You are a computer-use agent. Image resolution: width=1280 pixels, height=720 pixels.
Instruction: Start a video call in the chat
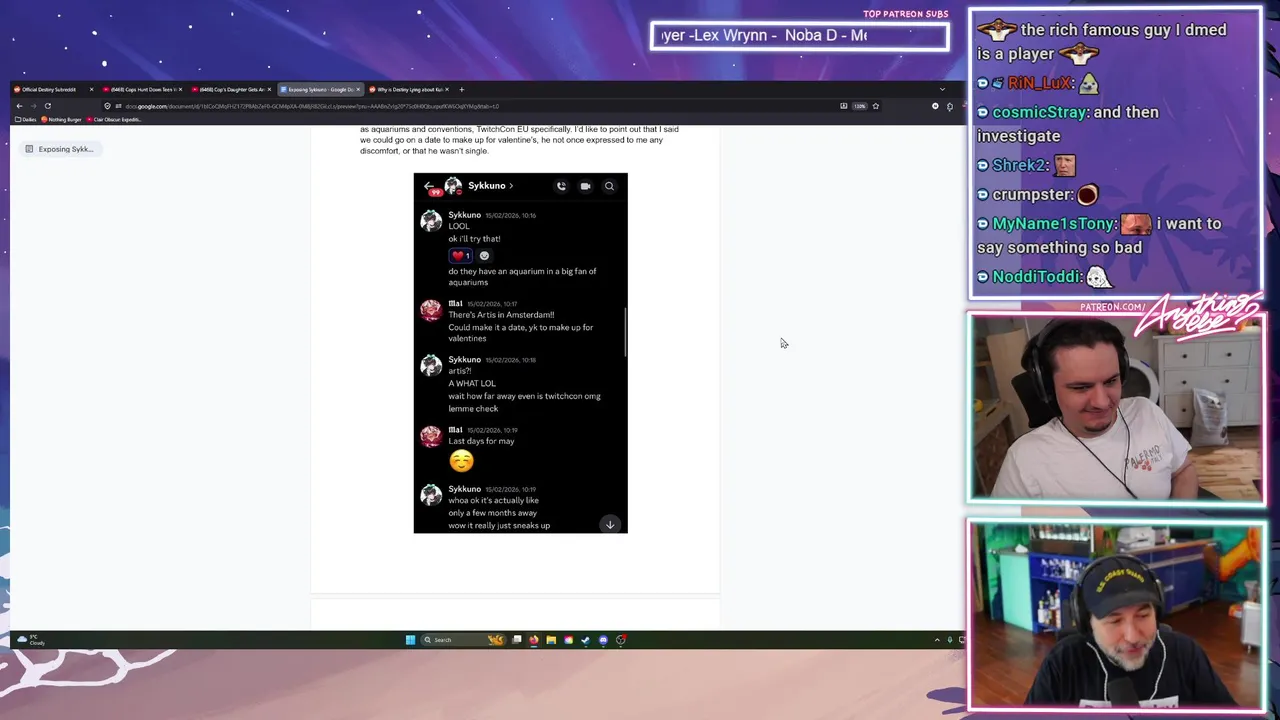point(585,186)
